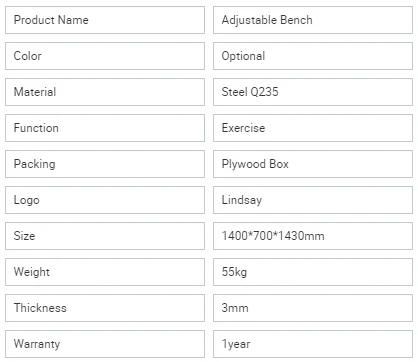Viewport: 418px width, 362px height.
Task: Click the Thickness label cell
Action: click(105, 308)
